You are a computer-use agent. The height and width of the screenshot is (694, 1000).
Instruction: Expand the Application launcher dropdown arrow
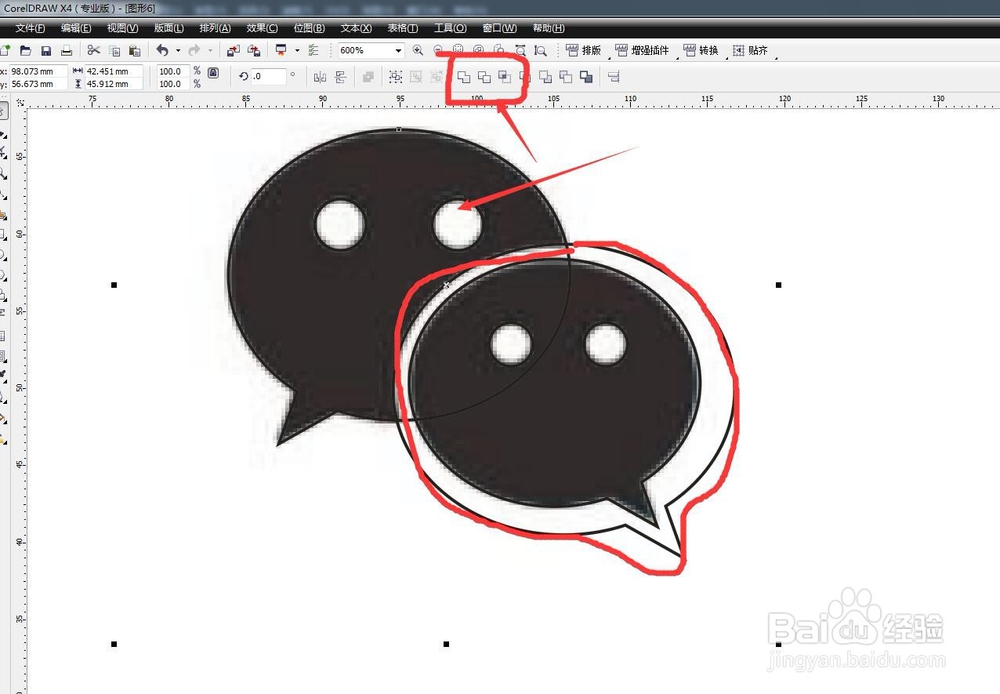coord(297,50)
